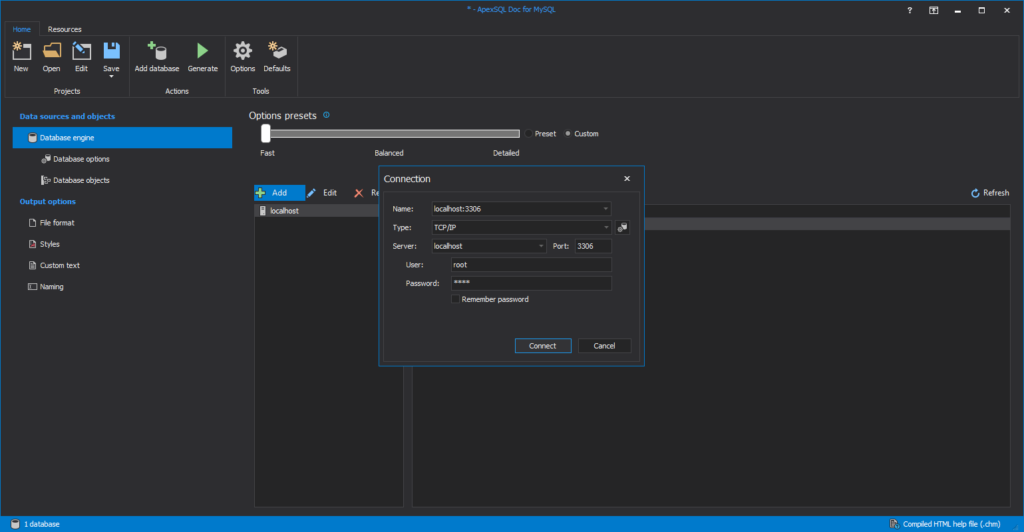The image size is (1024, 532).
Task: Select the Preset radio button
Action: [530, 134]
